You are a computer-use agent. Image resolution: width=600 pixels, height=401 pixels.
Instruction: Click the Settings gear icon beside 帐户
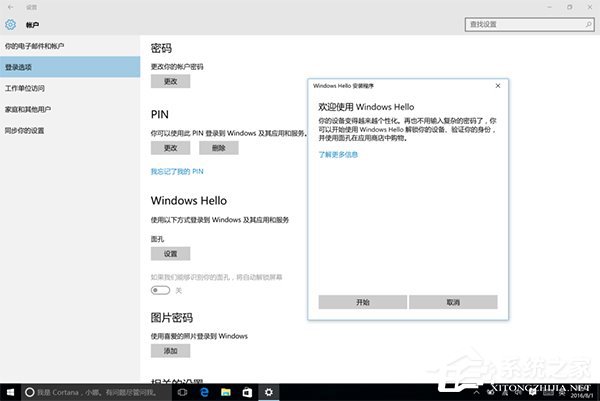pos(10,24)
